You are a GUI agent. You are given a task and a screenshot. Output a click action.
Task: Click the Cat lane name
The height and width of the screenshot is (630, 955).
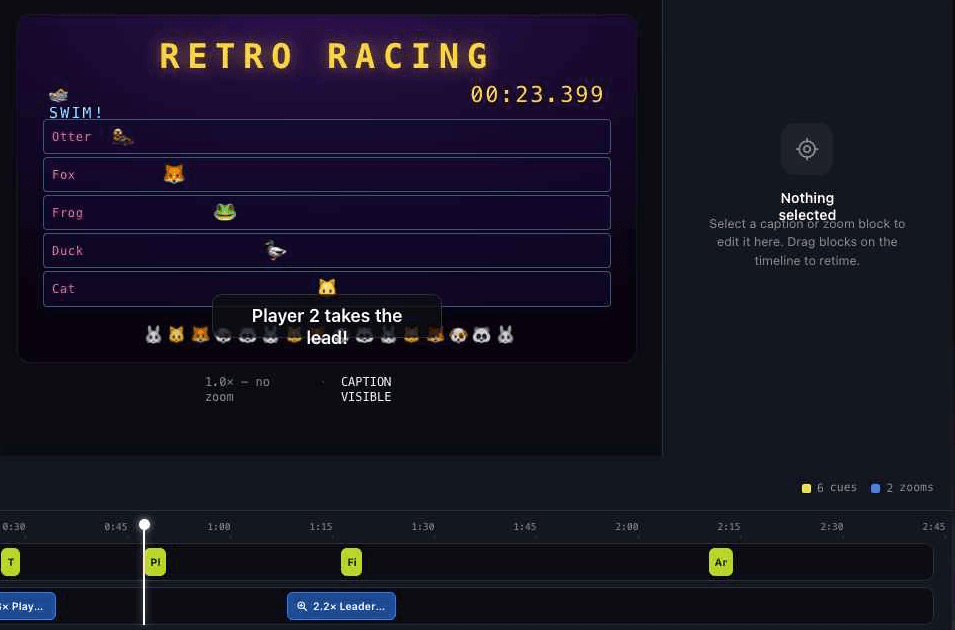coord(63,288)
